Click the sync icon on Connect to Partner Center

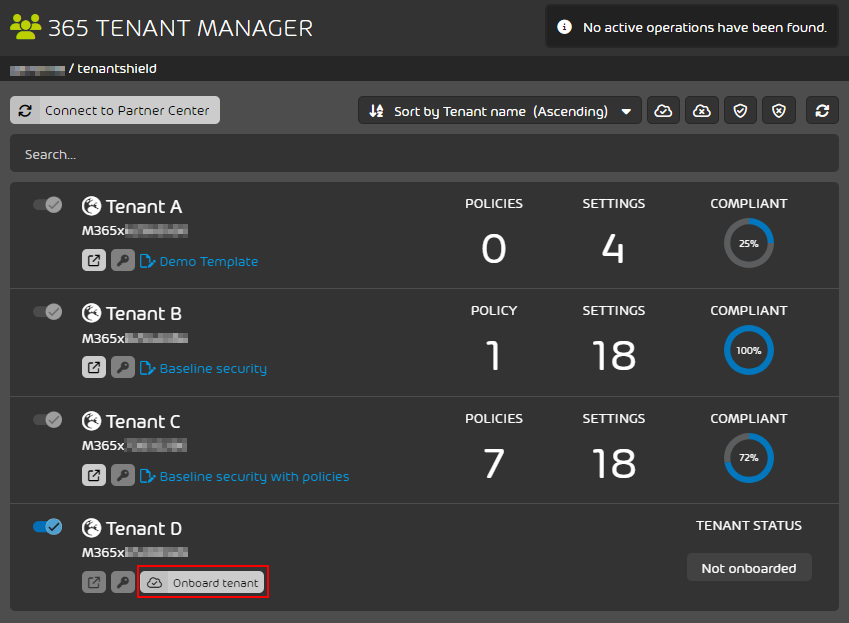coord(25,110)
